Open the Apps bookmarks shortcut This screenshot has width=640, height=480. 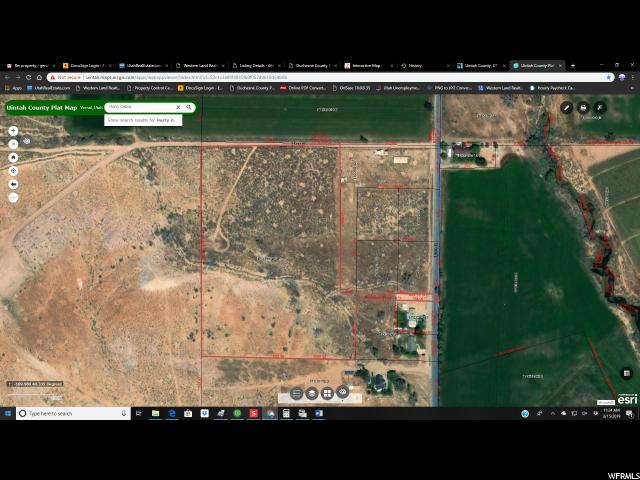tap(13, 88)
